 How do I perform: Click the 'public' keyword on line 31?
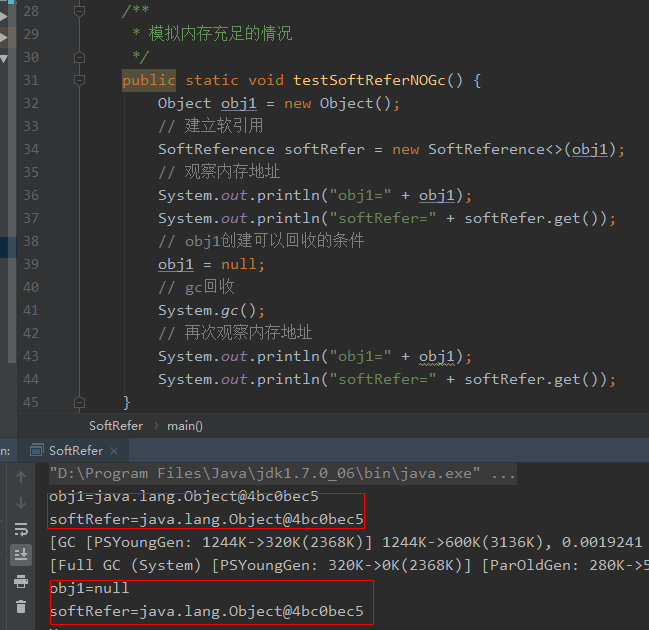(149, 80)
